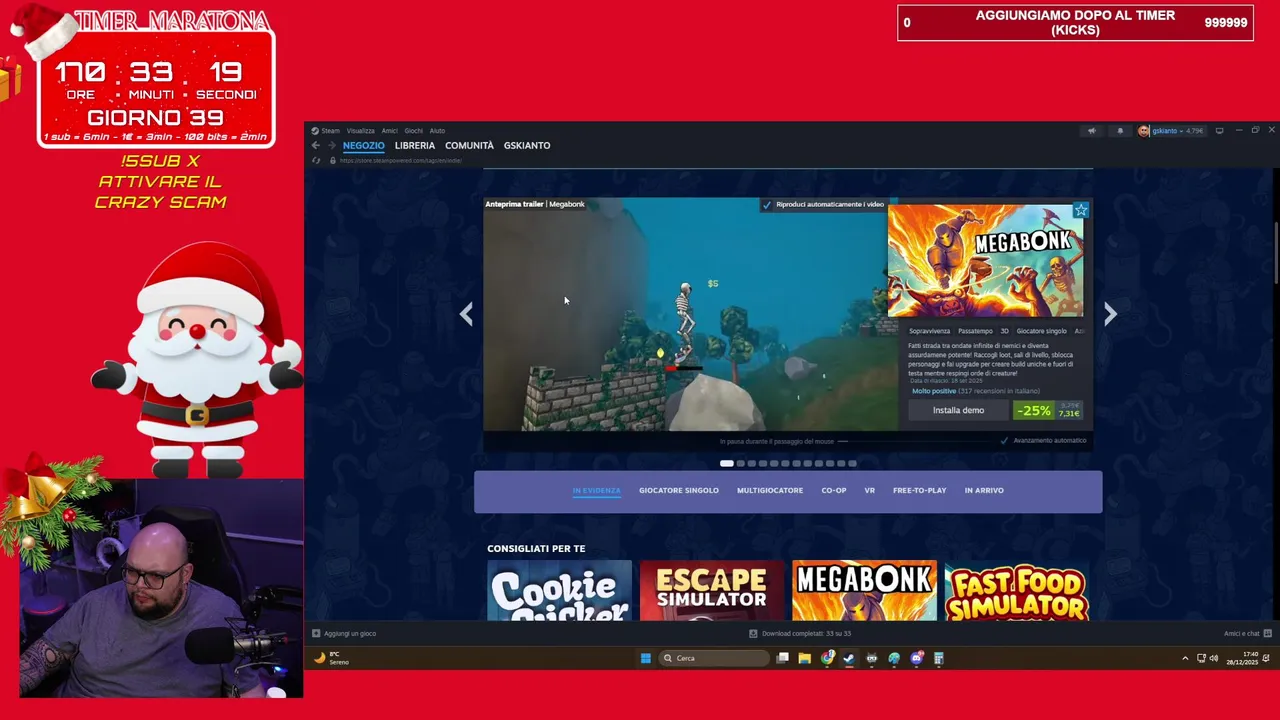
Task: Open the Amici menu
Action: (389, 131)
